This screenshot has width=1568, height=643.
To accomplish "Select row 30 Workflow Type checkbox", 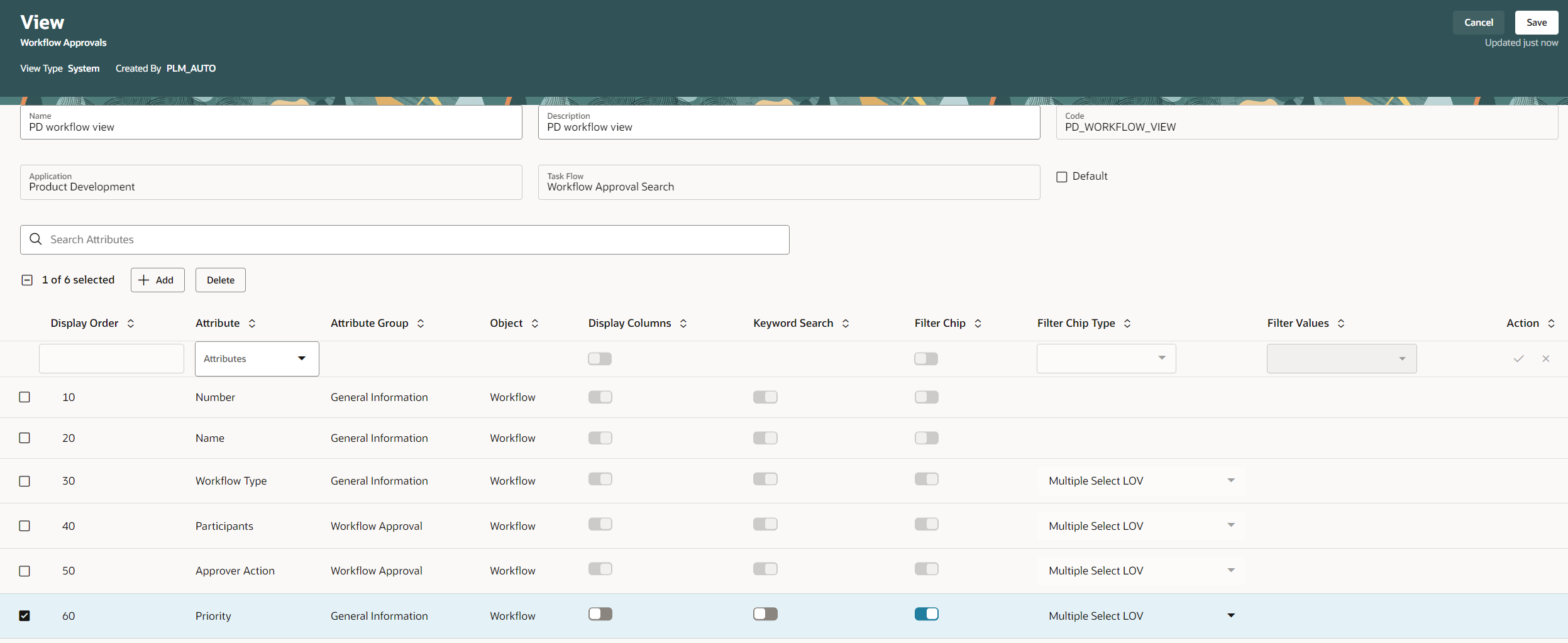I will (x=25, y=481).
